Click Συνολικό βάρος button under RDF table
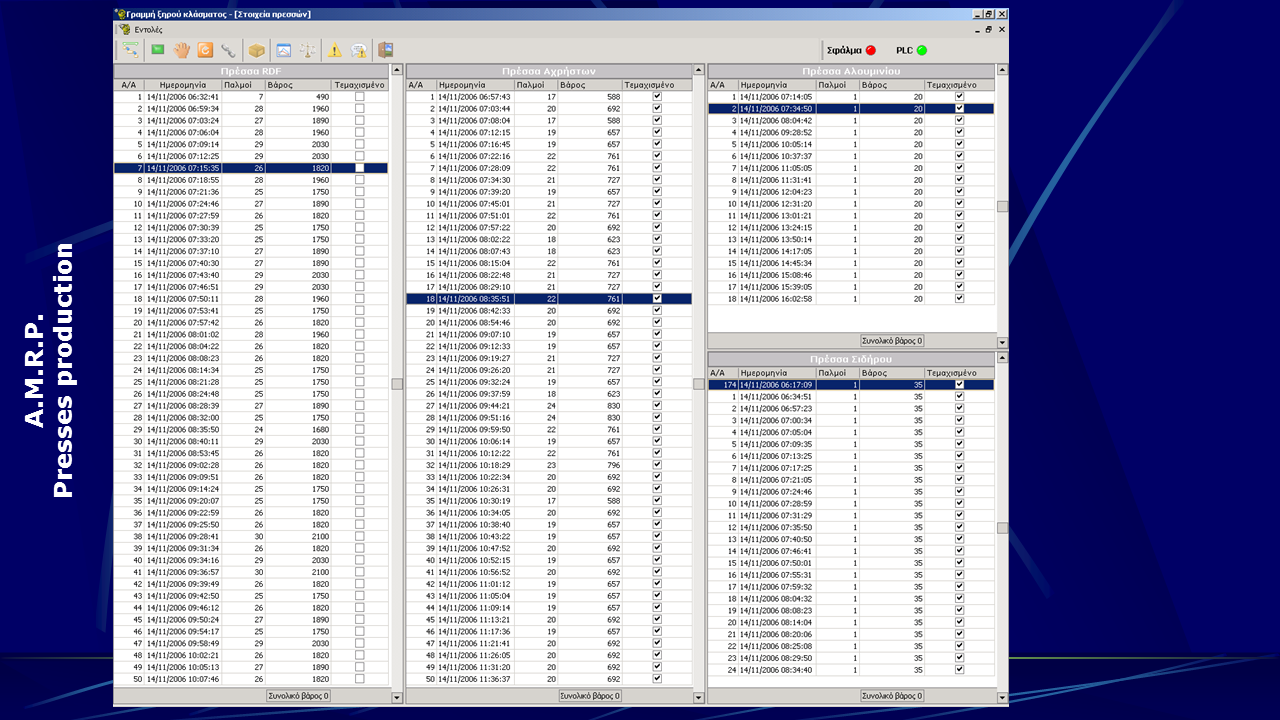 pyautogui.click(x=298, y=696)
